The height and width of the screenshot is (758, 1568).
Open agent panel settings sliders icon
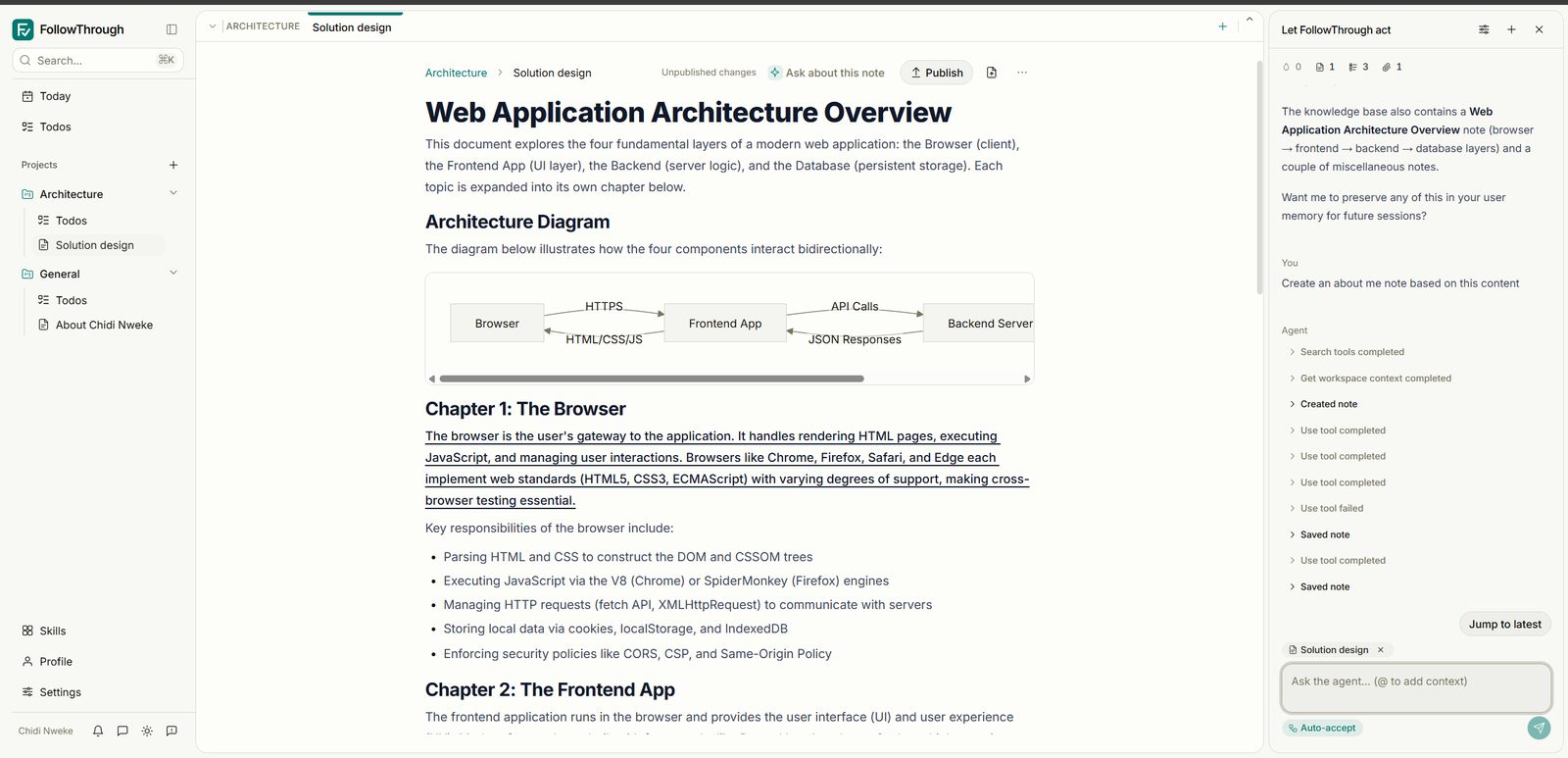click(1484, 29)
